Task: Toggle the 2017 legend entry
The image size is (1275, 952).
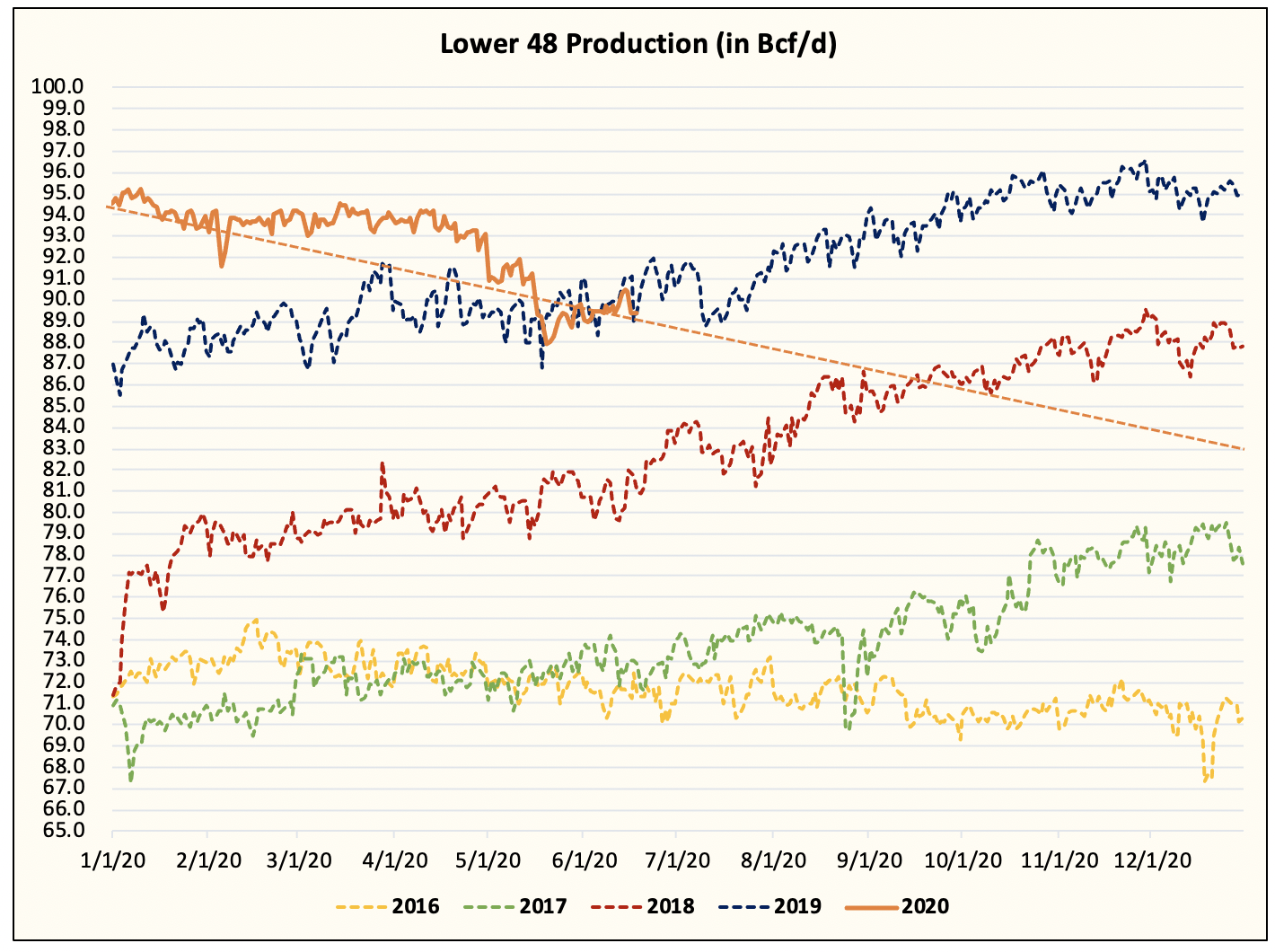Action: [545, 907]
